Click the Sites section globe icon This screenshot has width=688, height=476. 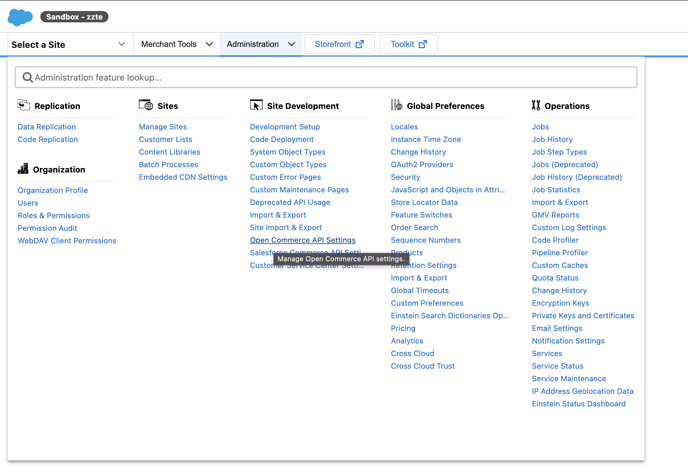click(145, 105)
